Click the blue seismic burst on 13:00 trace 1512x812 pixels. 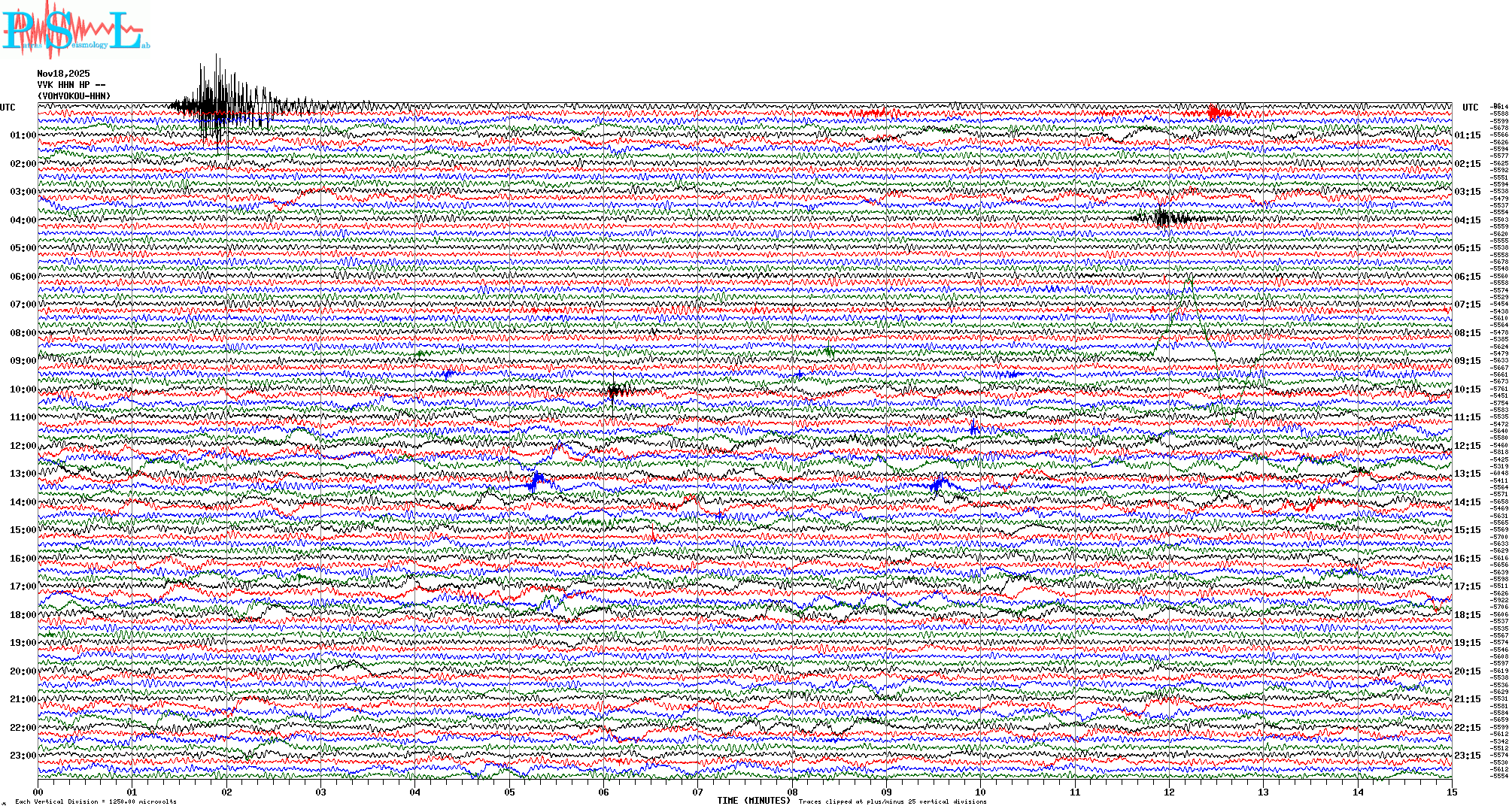(x=536, y=481)
